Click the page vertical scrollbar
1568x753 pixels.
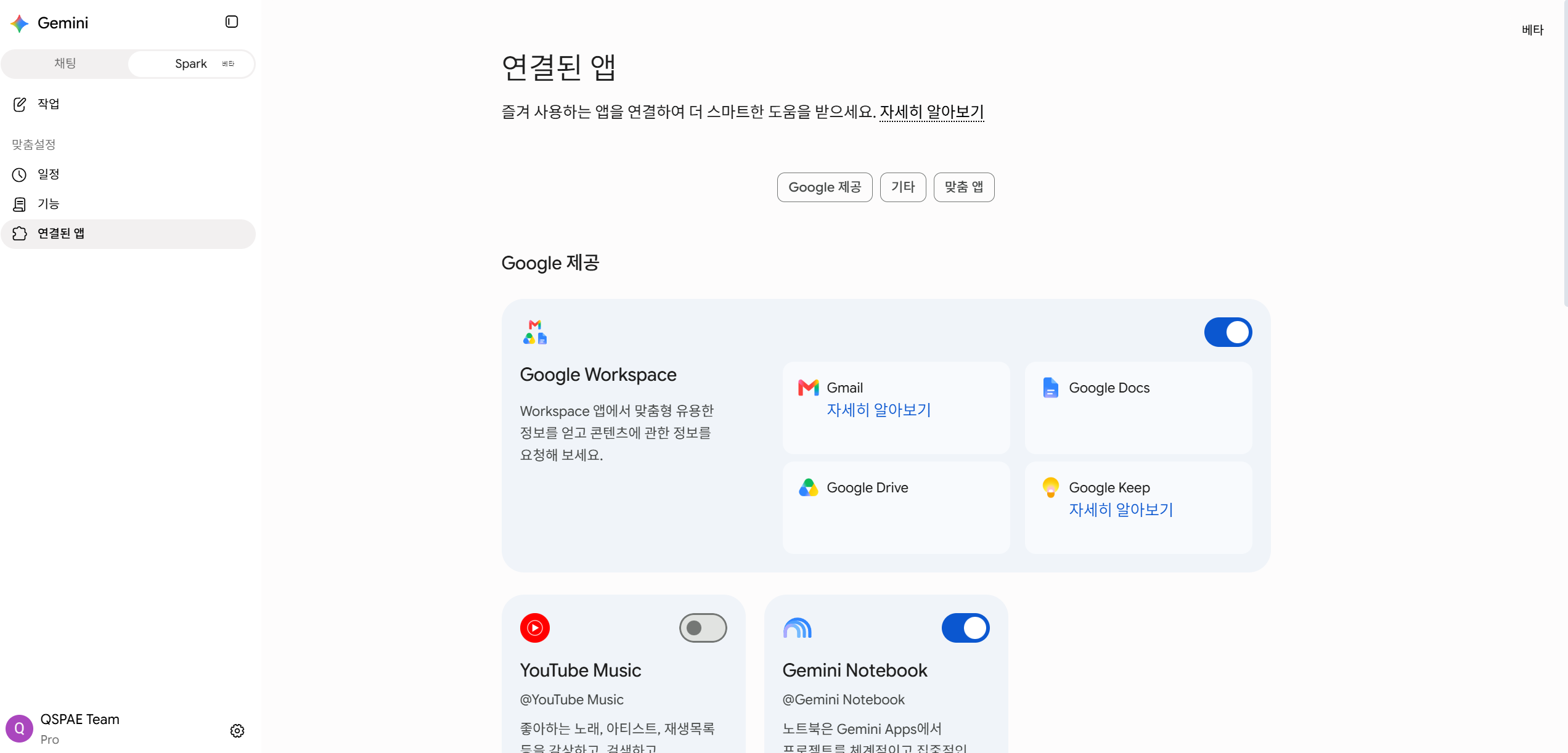coord(1566,154)
